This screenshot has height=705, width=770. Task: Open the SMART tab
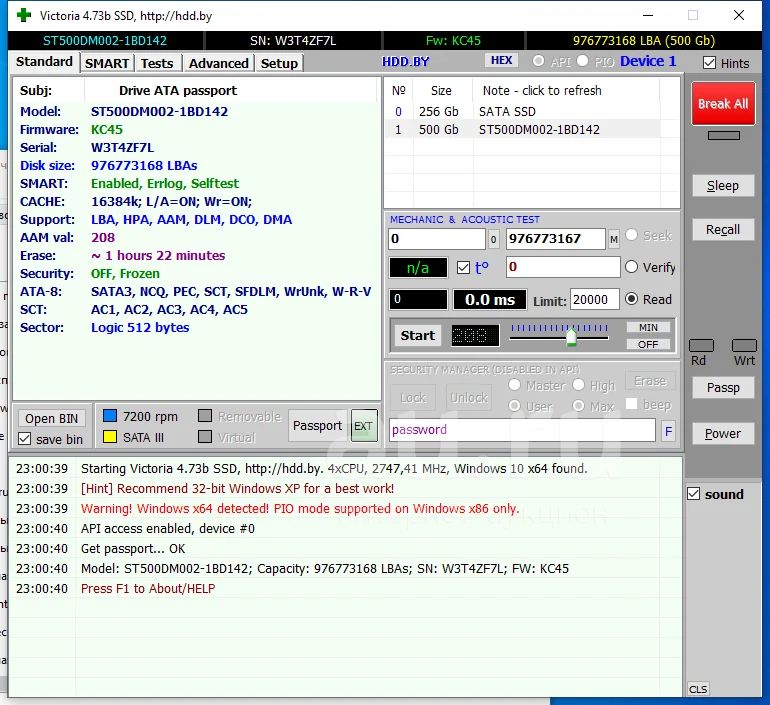coord(107,63)
